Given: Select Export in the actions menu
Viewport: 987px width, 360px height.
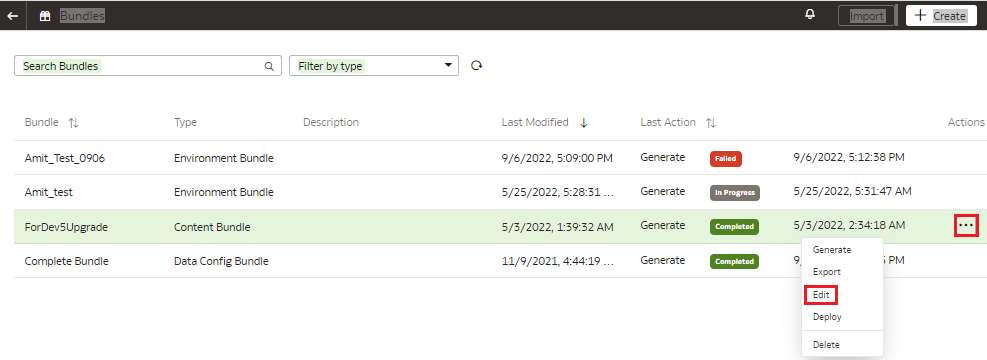Looking at the screenshot, I should 826,272.
